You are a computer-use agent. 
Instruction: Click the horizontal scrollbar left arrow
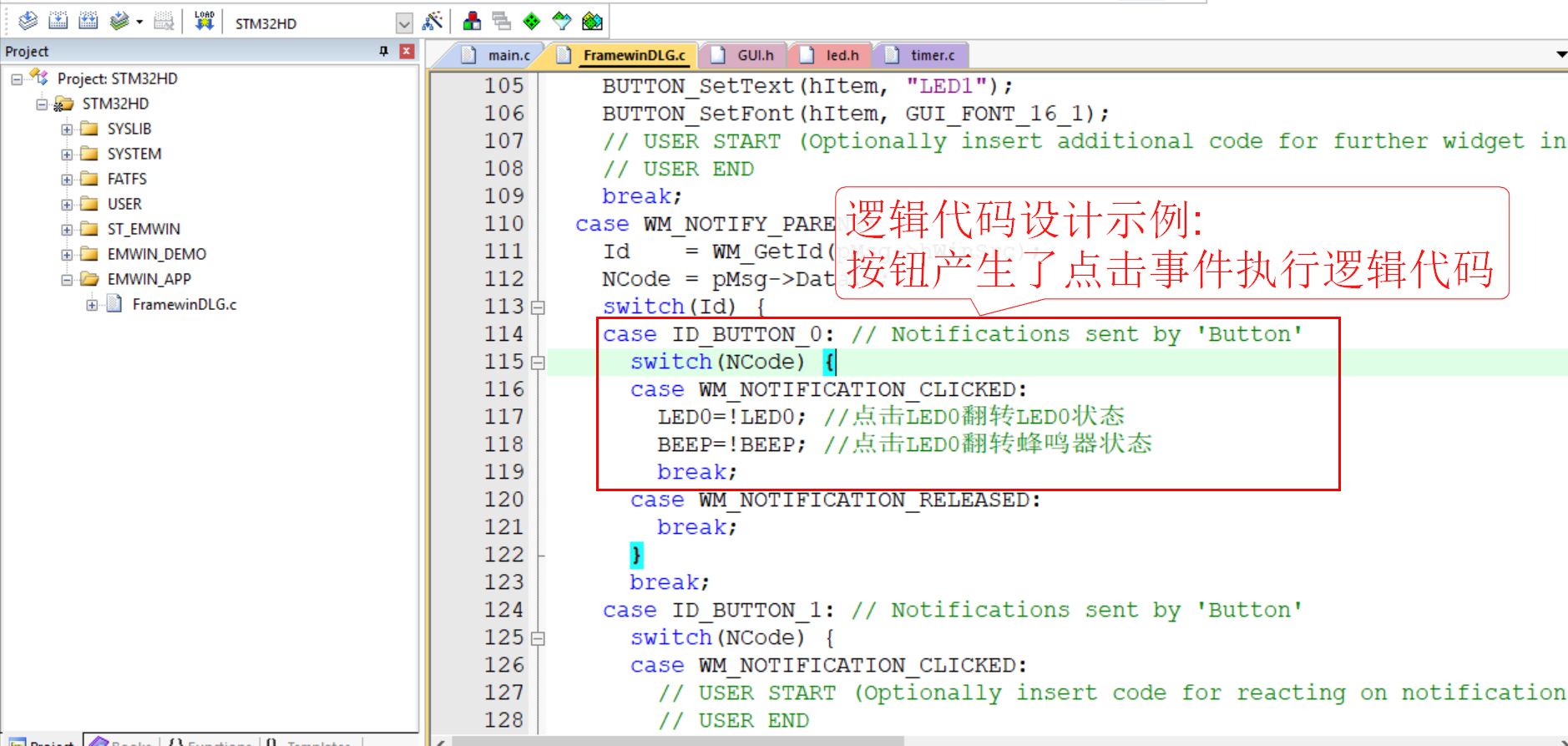[x=441, y=741]
